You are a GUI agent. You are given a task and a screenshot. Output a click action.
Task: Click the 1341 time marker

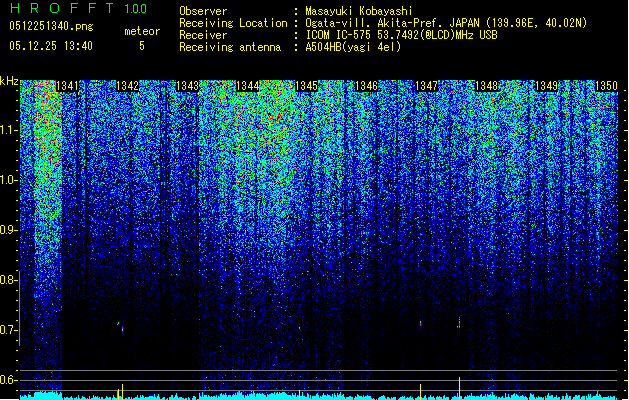[67, 86]
